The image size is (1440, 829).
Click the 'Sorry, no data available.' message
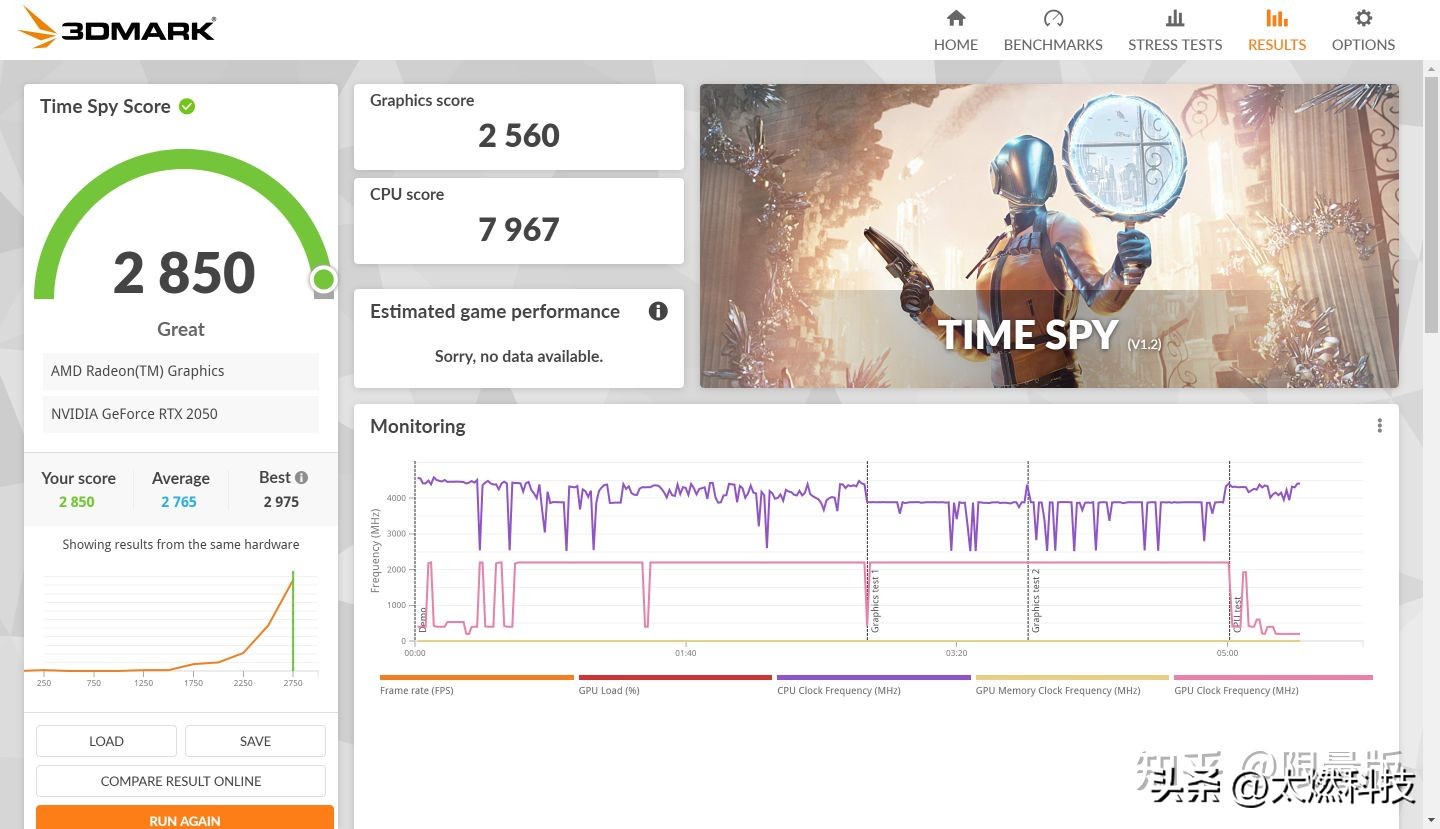519,356
